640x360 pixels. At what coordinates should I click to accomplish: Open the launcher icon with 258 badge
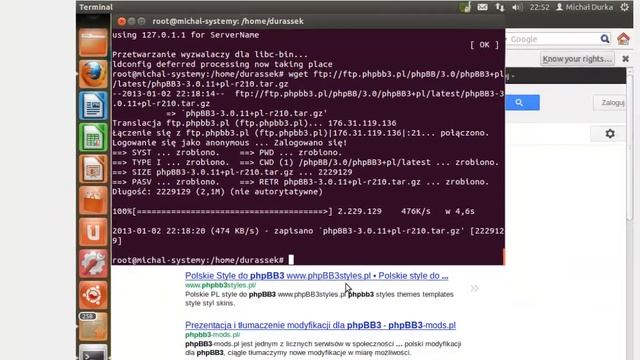[93, 327]
